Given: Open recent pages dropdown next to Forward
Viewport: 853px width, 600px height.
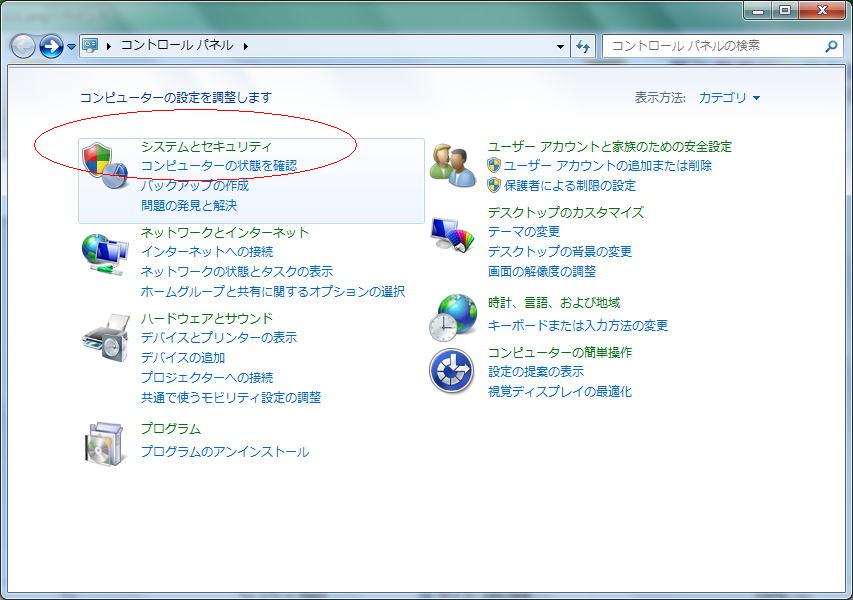Looking at the screenshot, I should 71,47.
